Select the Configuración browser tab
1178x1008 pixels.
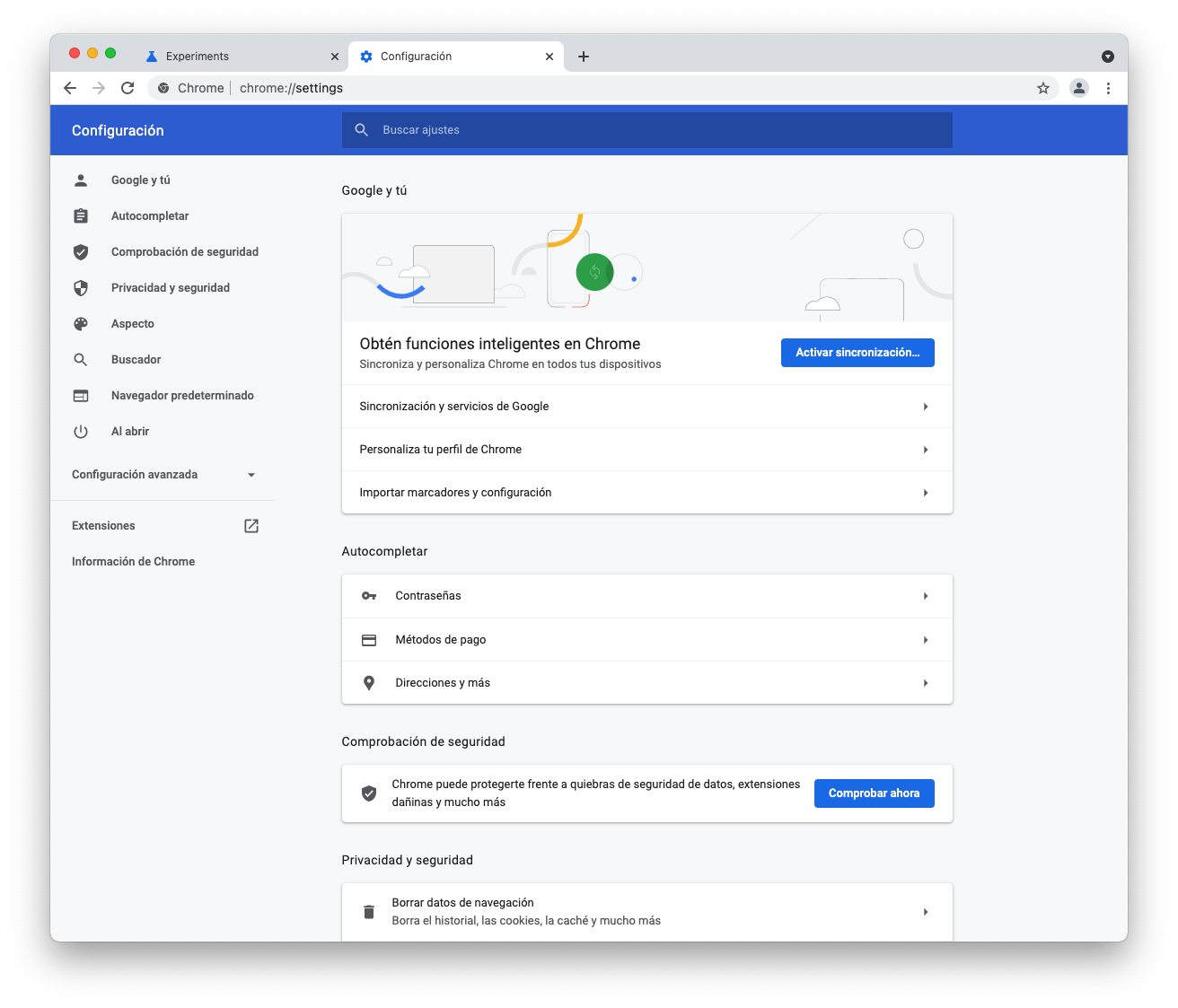456,57
